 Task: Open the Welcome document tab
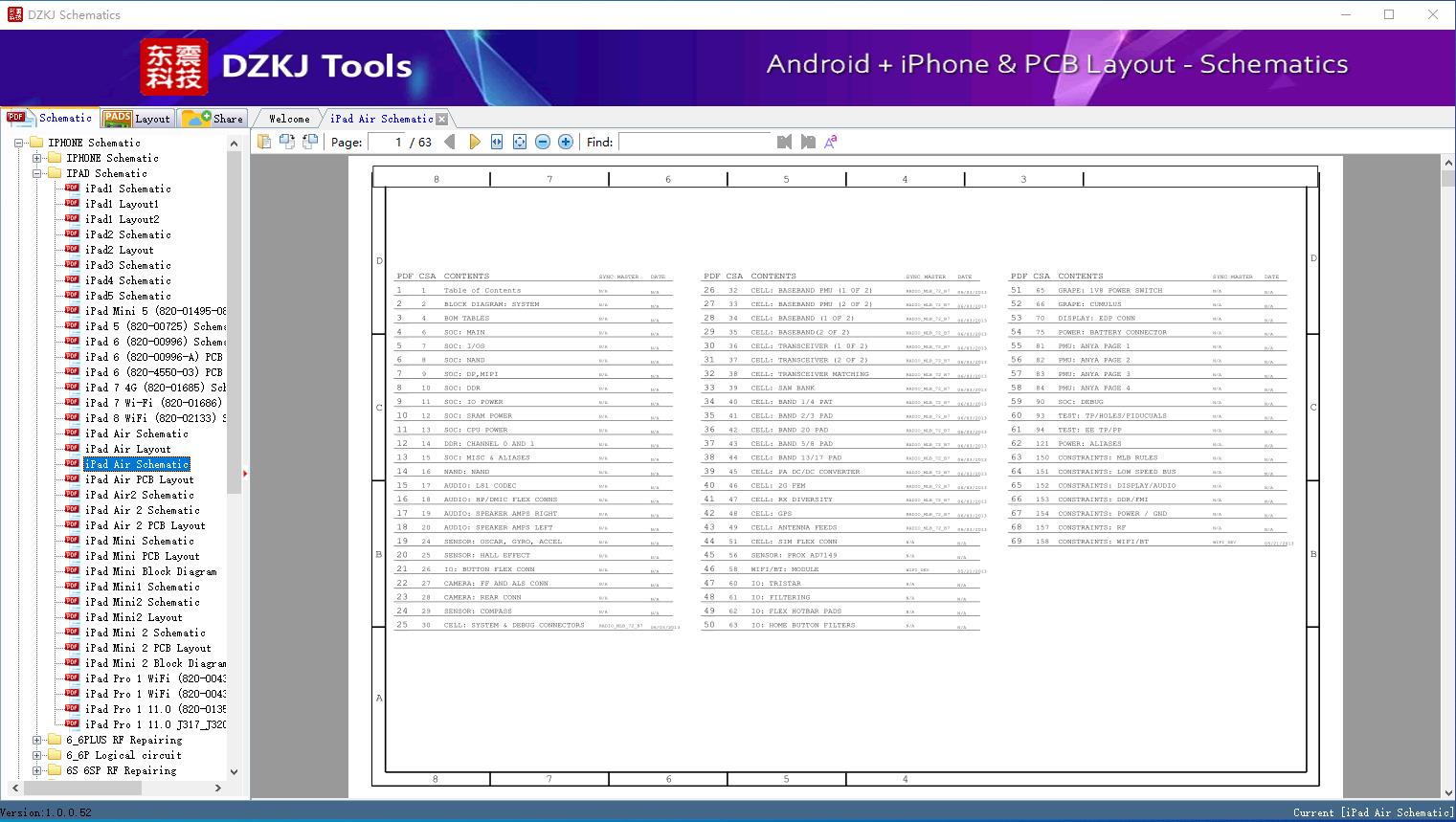point(289,119)
